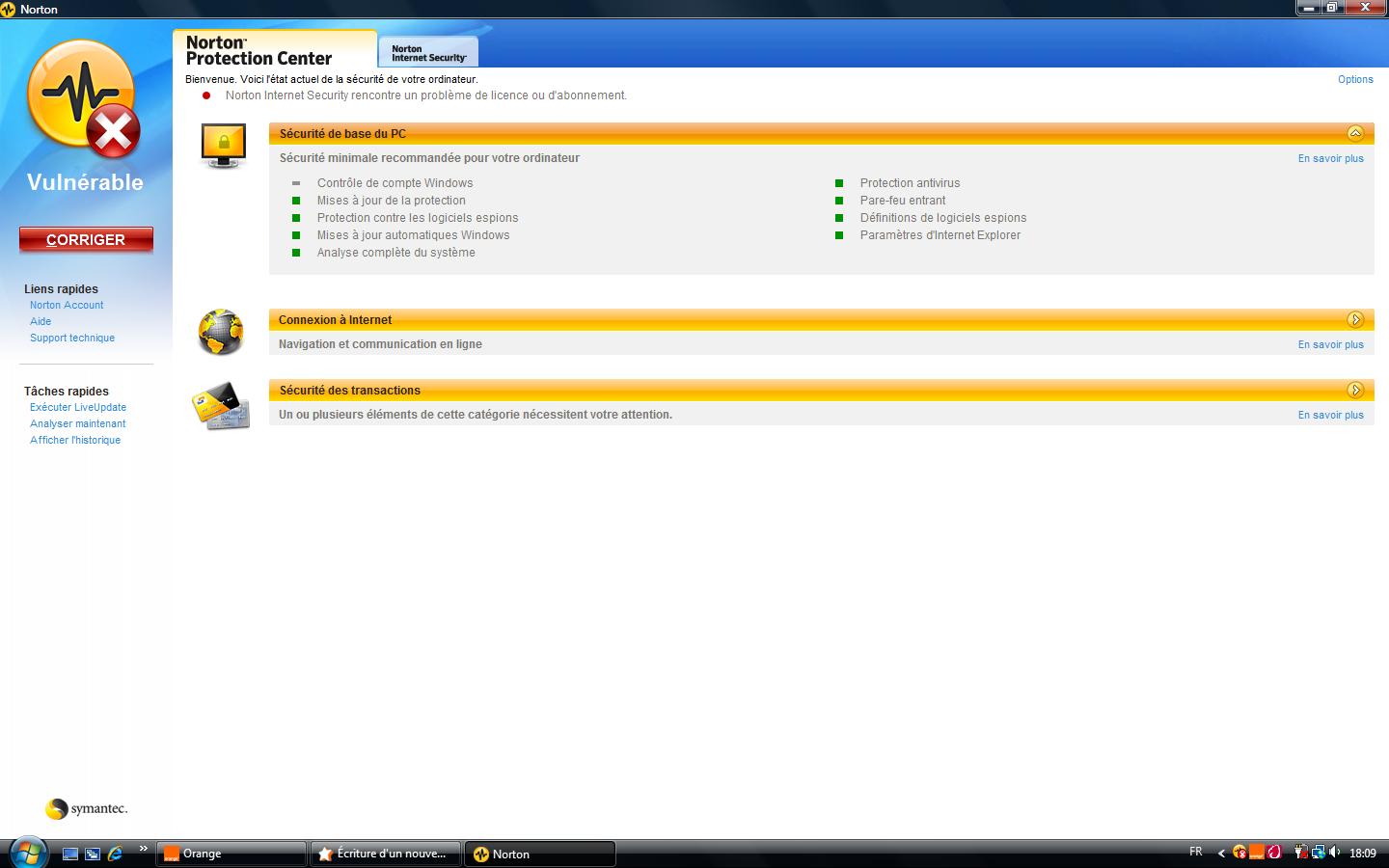Run Exécuter LiveUpdate quick task
The width and height of the screenshot is (1389, 868).
(x=78, y=407)
